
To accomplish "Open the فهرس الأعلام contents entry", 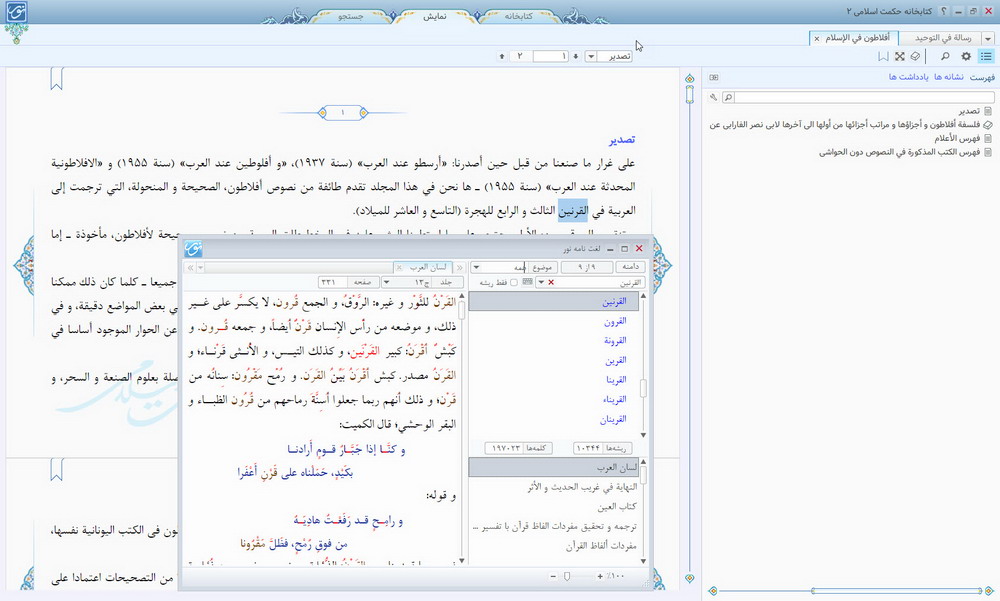I will 957,138.
